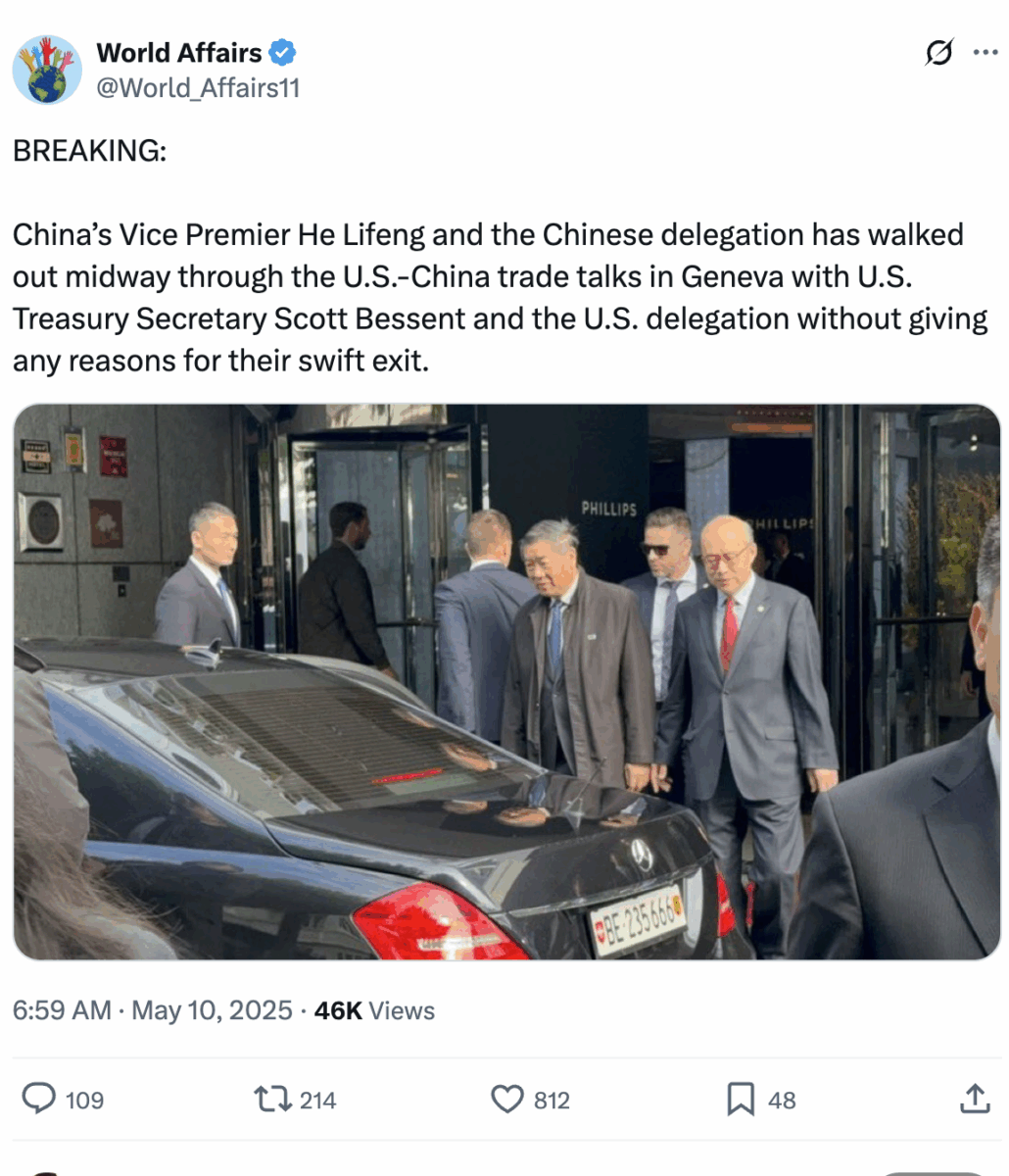Screen dimensions: 1009x1176
Task: Click the 214 reposts count
Action: [317, 1101]
